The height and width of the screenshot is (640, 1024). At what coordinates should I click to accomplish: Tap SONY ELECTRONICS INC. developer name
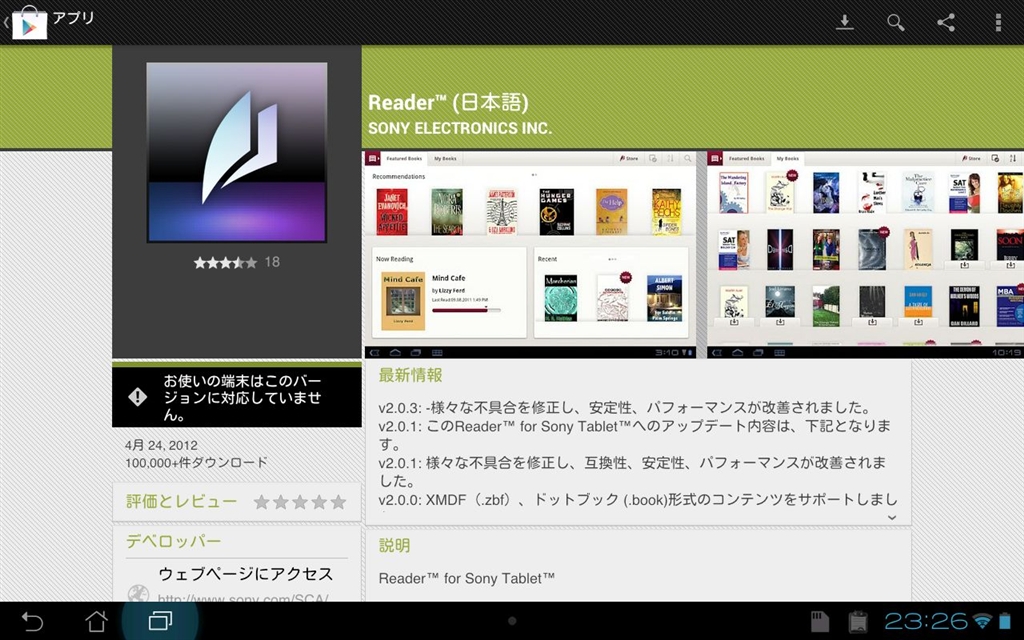460,128
